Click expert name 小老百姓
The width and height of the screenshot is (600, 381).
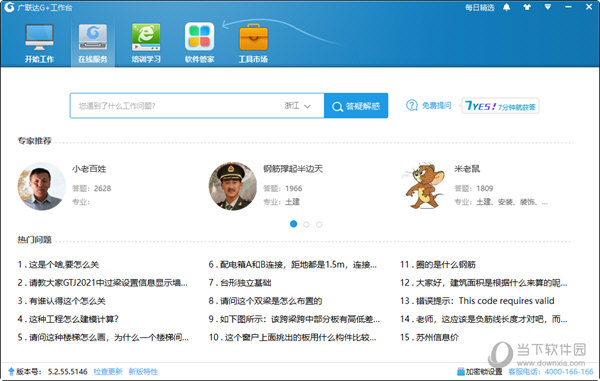(89, 169)
